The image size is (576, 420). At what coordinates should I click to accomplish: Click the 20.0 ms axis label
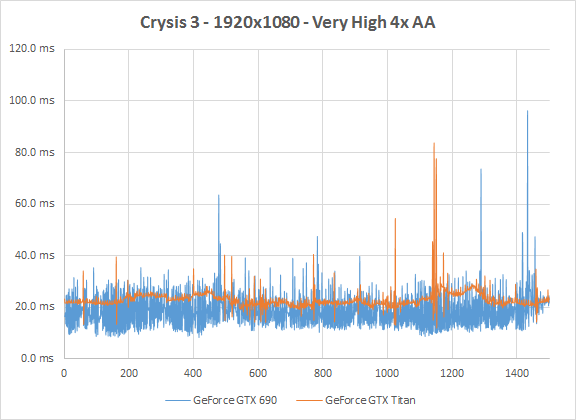coord(35,306)
